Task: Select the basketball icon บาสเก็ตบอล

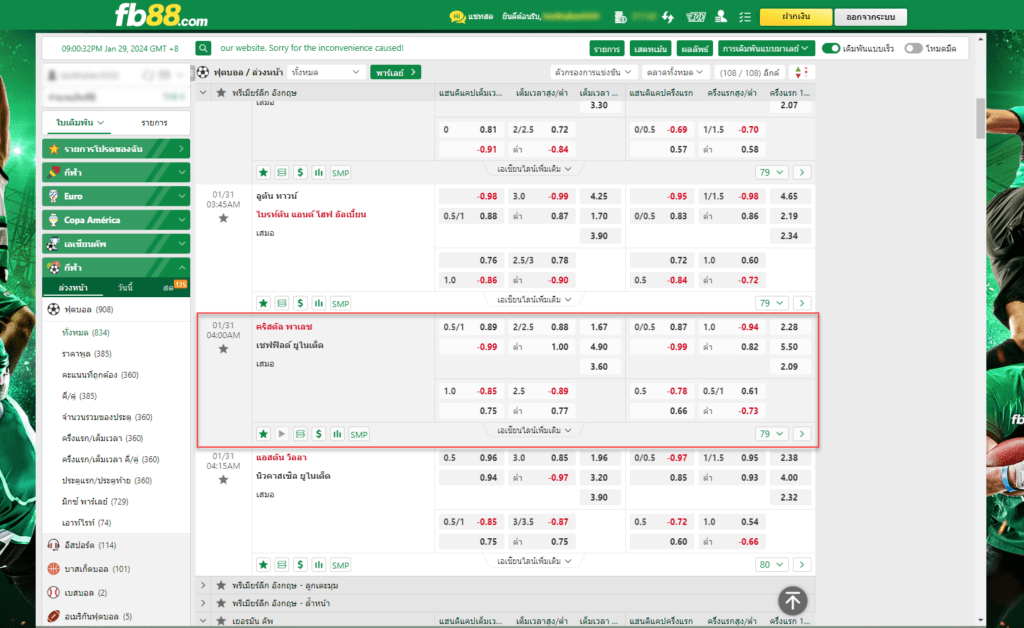Action: [x=54, y=569]
